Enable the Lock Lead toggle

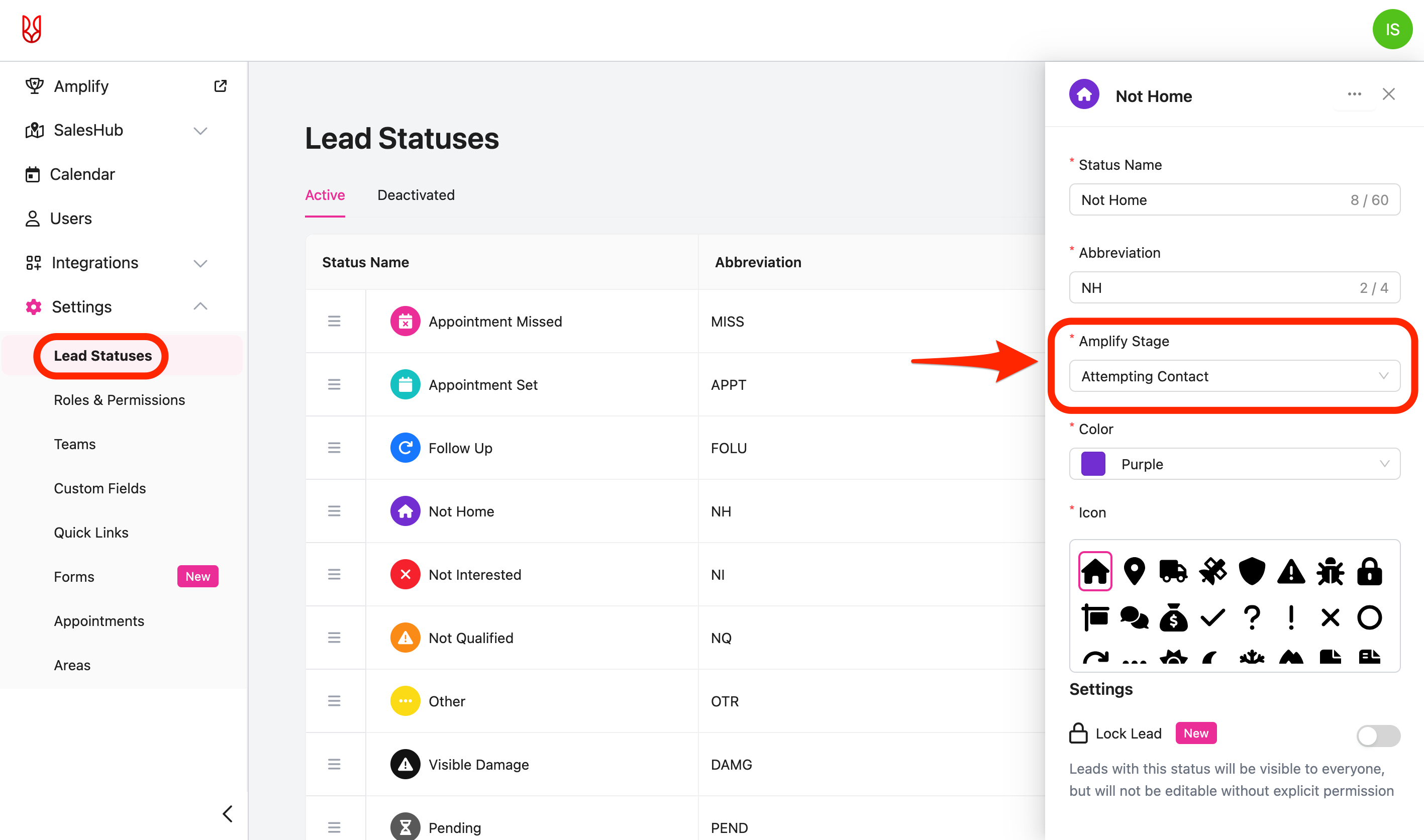[1378, 736]
